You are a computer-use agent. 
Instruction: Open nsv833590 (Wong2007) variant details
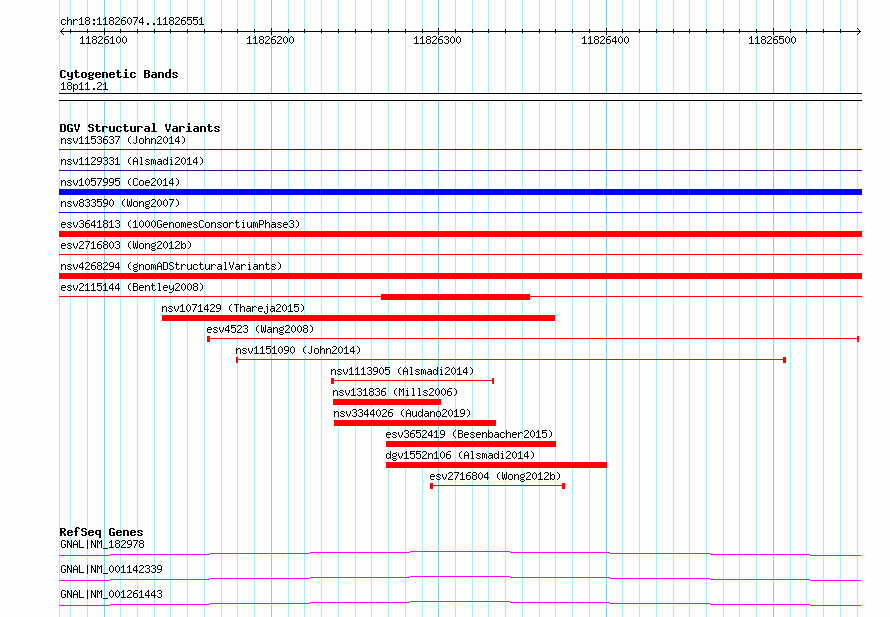click(120, 203)
